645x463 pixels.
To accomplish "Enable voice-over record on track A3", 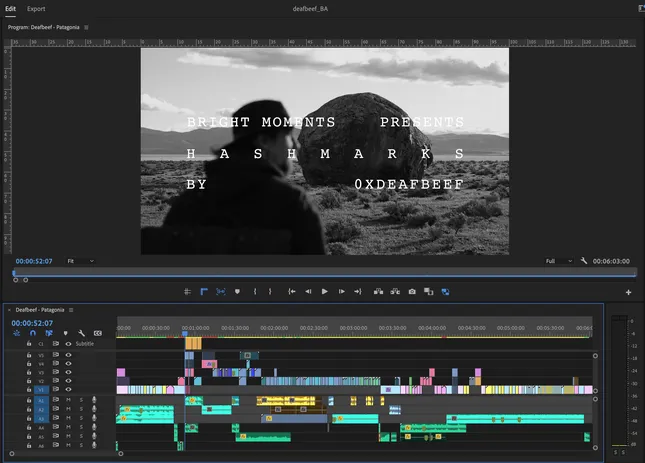I will [94, 418].
